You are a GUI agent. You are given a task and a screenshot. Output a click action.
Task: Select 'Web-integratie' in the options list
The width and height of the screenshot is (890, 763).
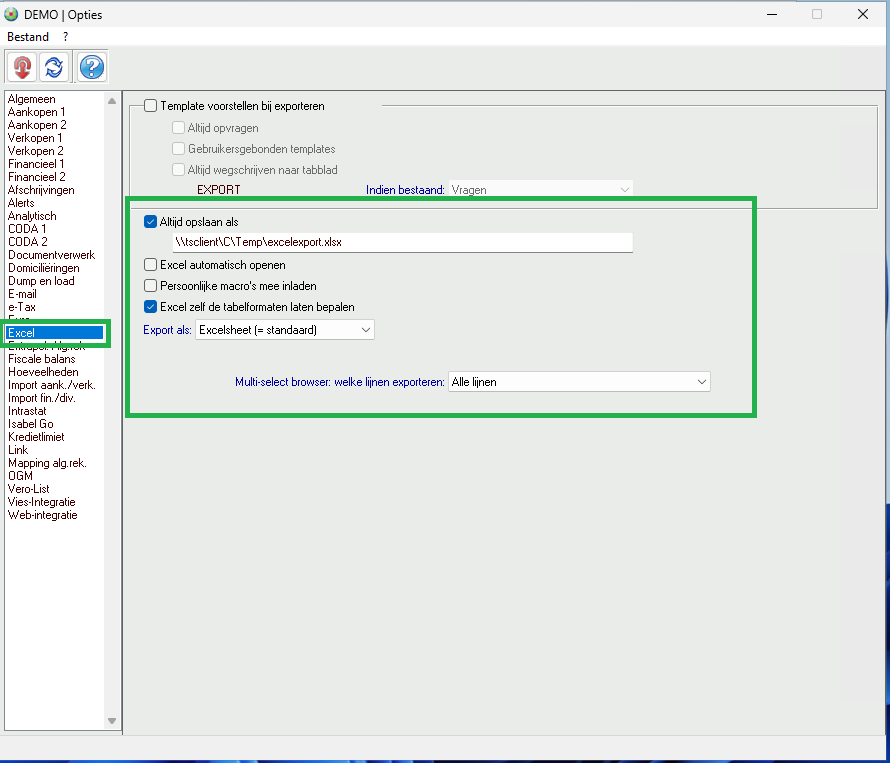coord(42,515)
